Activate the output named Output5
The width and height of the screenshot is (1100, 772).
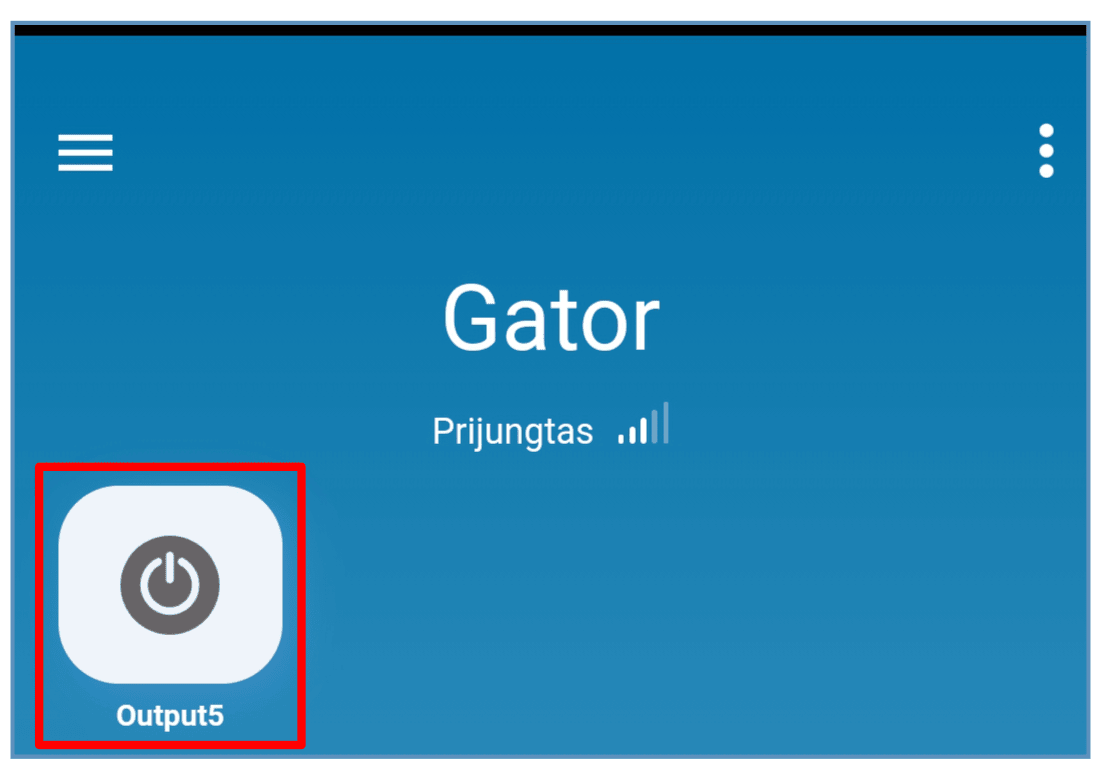[170, 585]
